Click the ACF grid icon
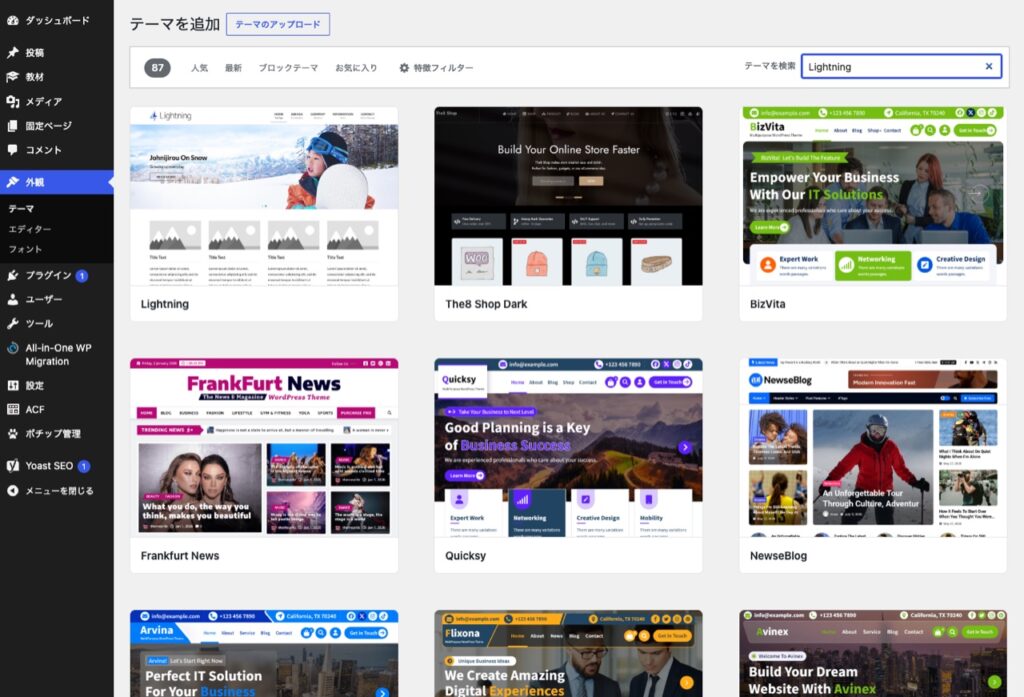This screenshot has height=697, width=1024. click(x=12, y=410)
